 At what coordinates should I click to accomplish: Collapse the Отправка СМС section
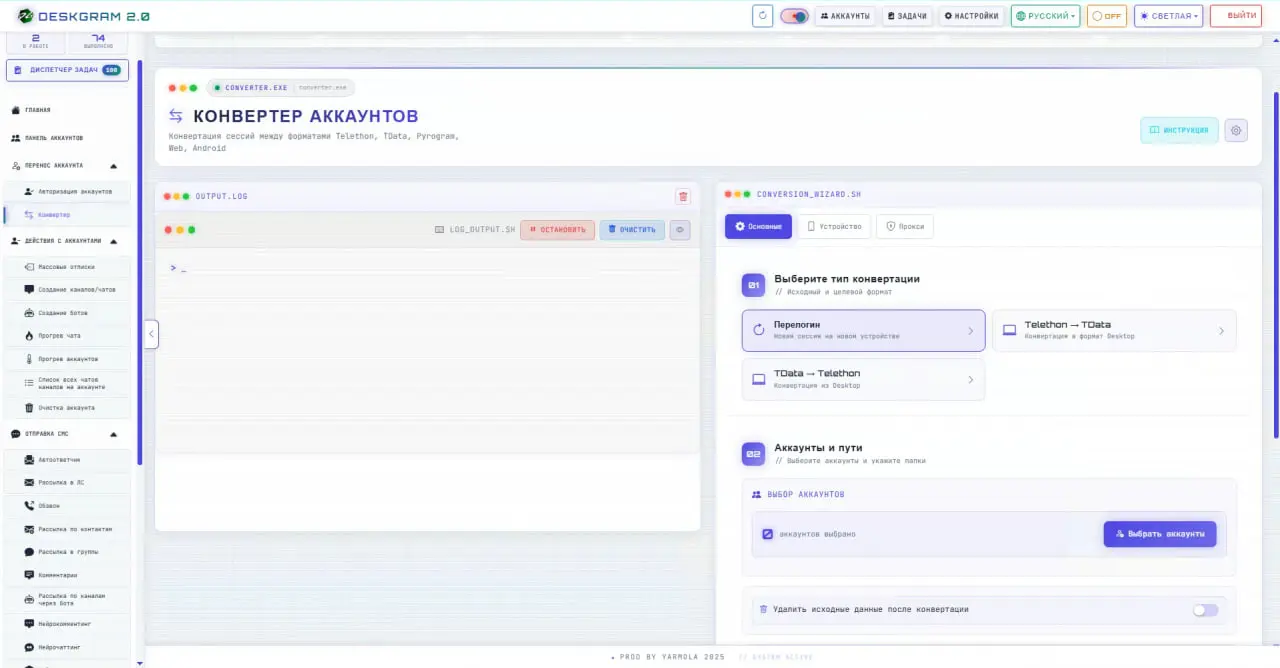pos(113,434)
